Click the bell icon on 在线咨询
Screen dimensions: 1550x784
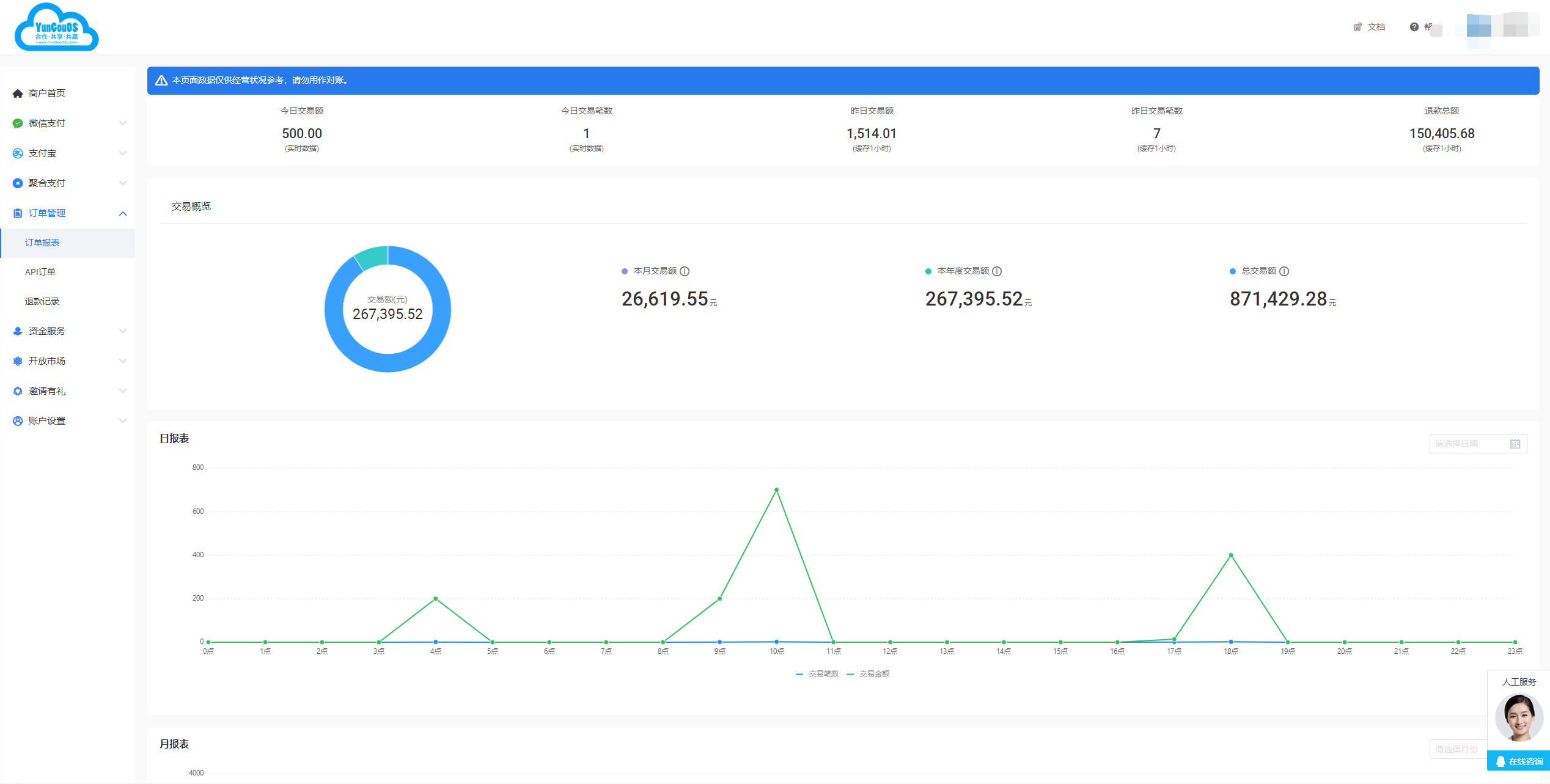(1500, 761)
